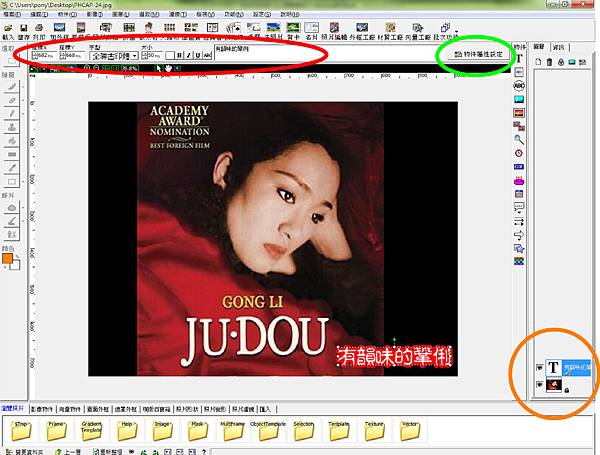Viewport: 600px width, 455px height.
Task: Toggle visibility of the text layer
Action: (x=539, y=368)
